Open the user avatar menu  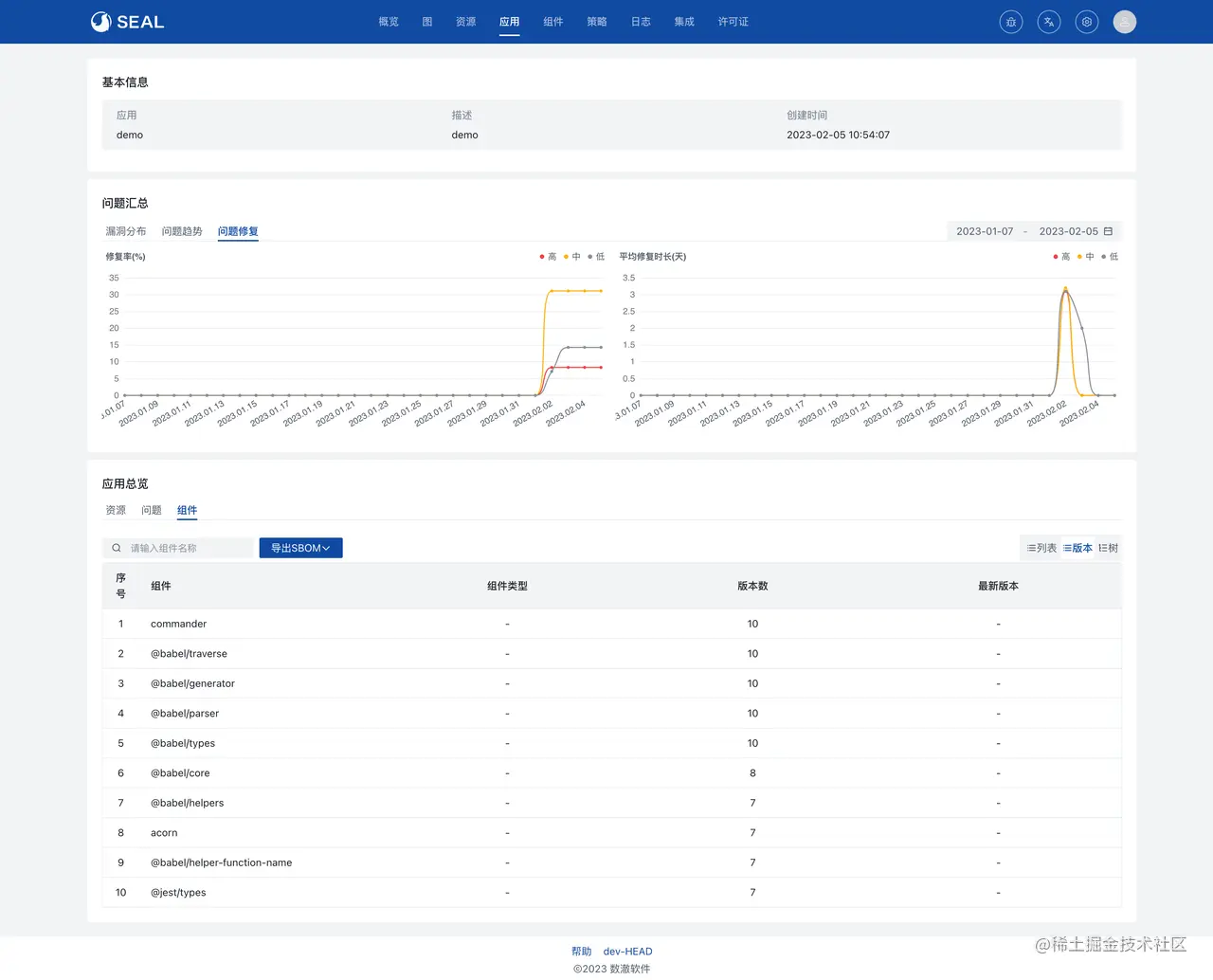[x=1125, y=22]
